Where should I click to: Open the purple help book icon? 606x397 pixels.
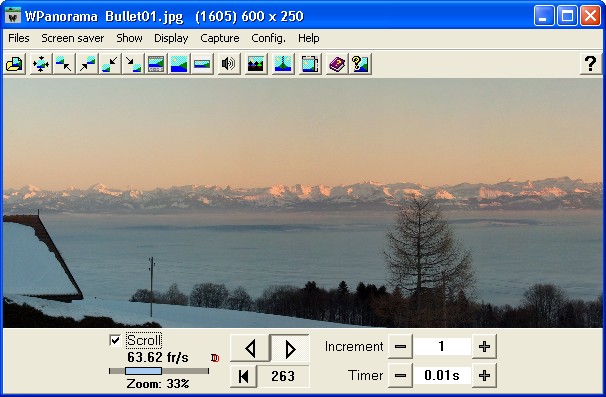pyautogui.click(x=337, y=63)
